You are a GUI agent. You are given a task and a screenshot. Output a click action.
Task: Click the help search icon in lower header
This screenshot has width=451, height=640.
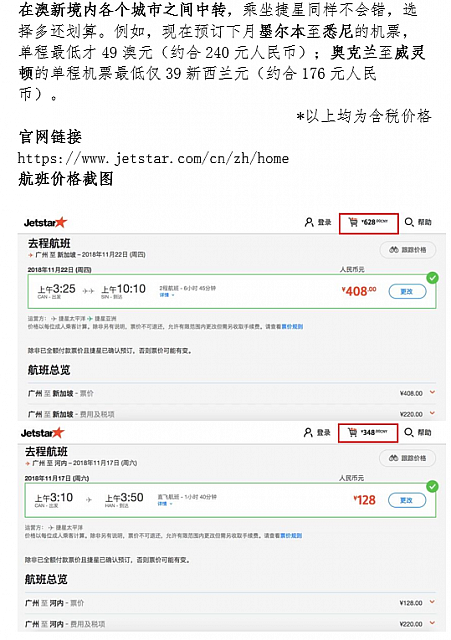pyautogui.click(x=409, y=432)
